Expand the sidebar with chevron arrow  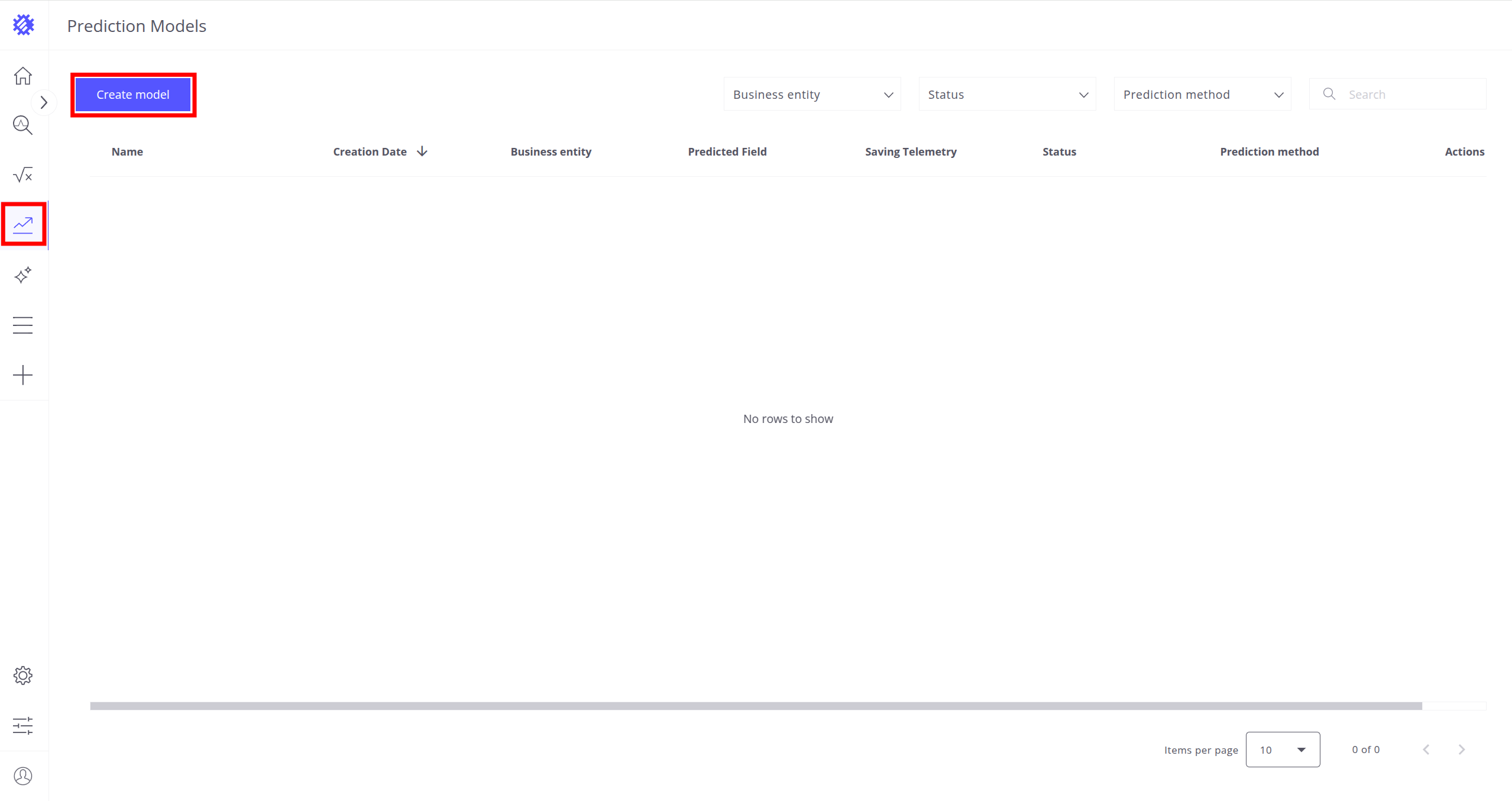point(44,103)
